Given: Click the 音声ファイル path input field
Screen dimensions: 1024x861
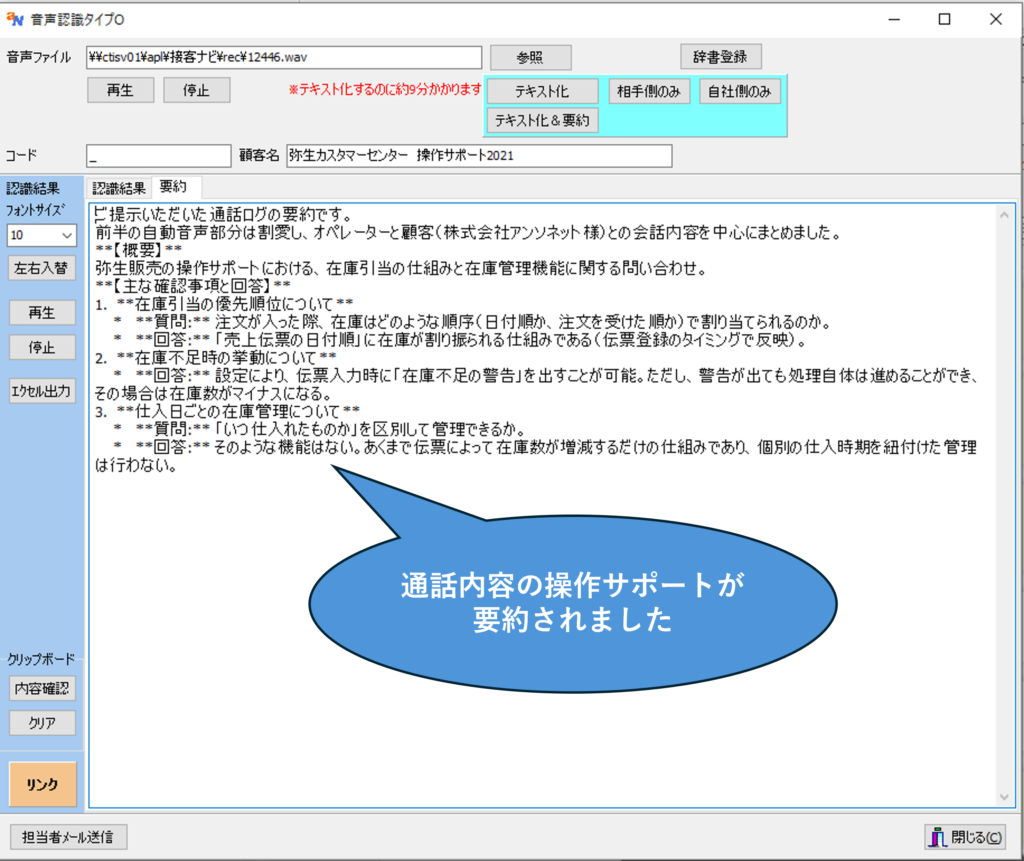Looking at the screenshot, I should click(284, 57).
